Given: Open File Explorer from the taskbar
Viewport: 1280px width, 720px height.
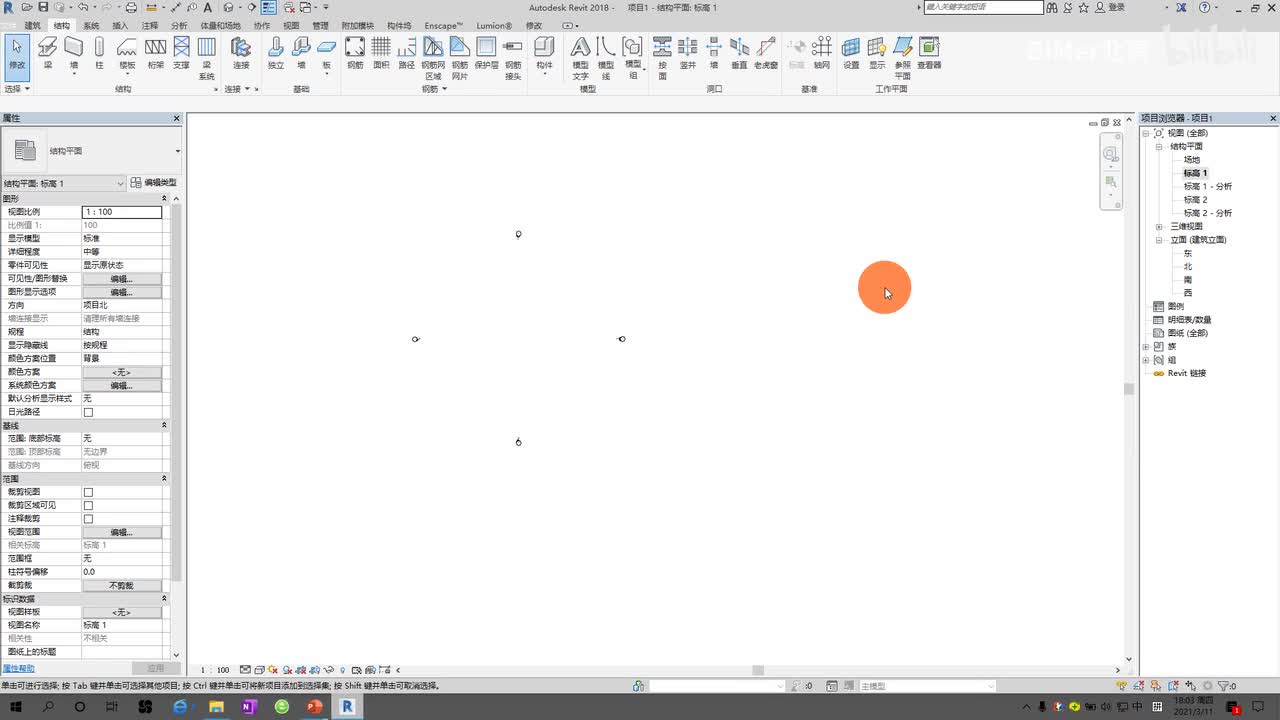Looking at the screenshot, I should [215, 706].
